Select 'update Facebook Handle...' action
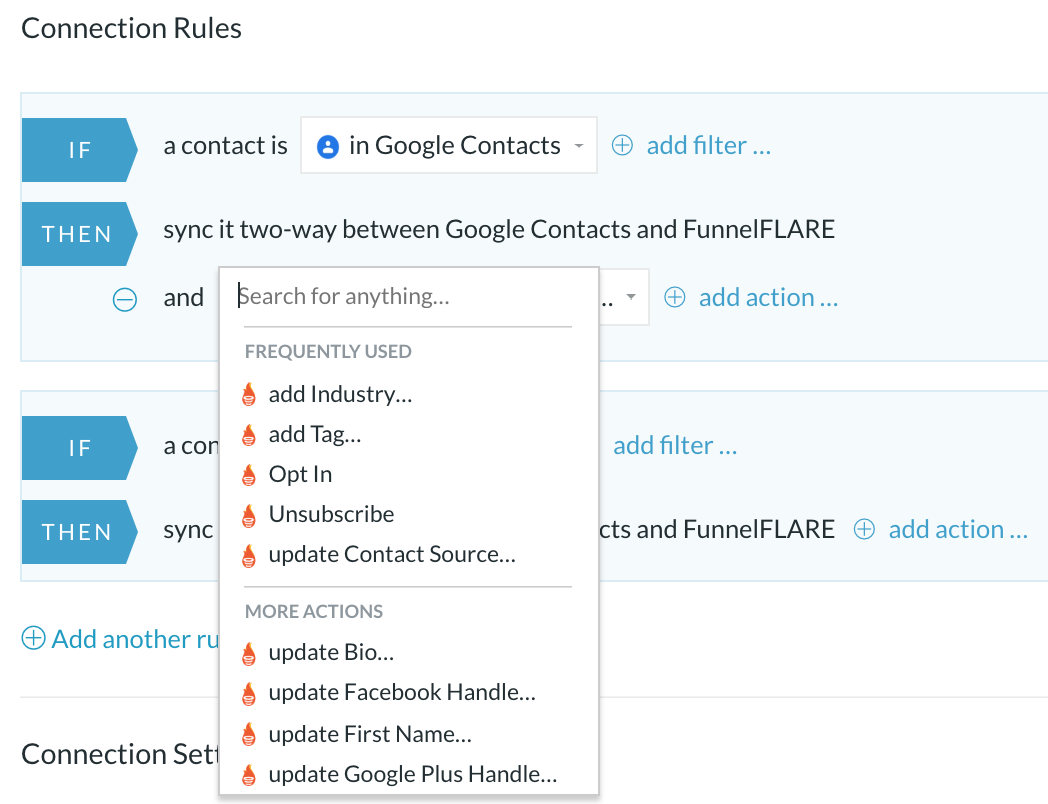The width and height of the screenshot is (1048, 804). (x=402, y=693)
